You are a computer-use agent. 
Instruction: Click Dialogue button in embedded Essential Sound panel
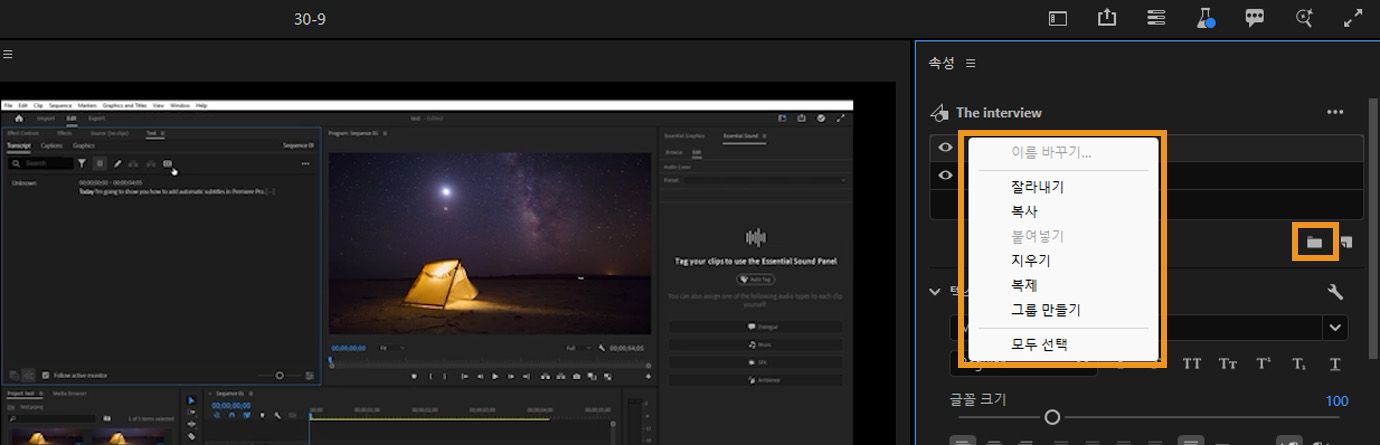[755, 327]
